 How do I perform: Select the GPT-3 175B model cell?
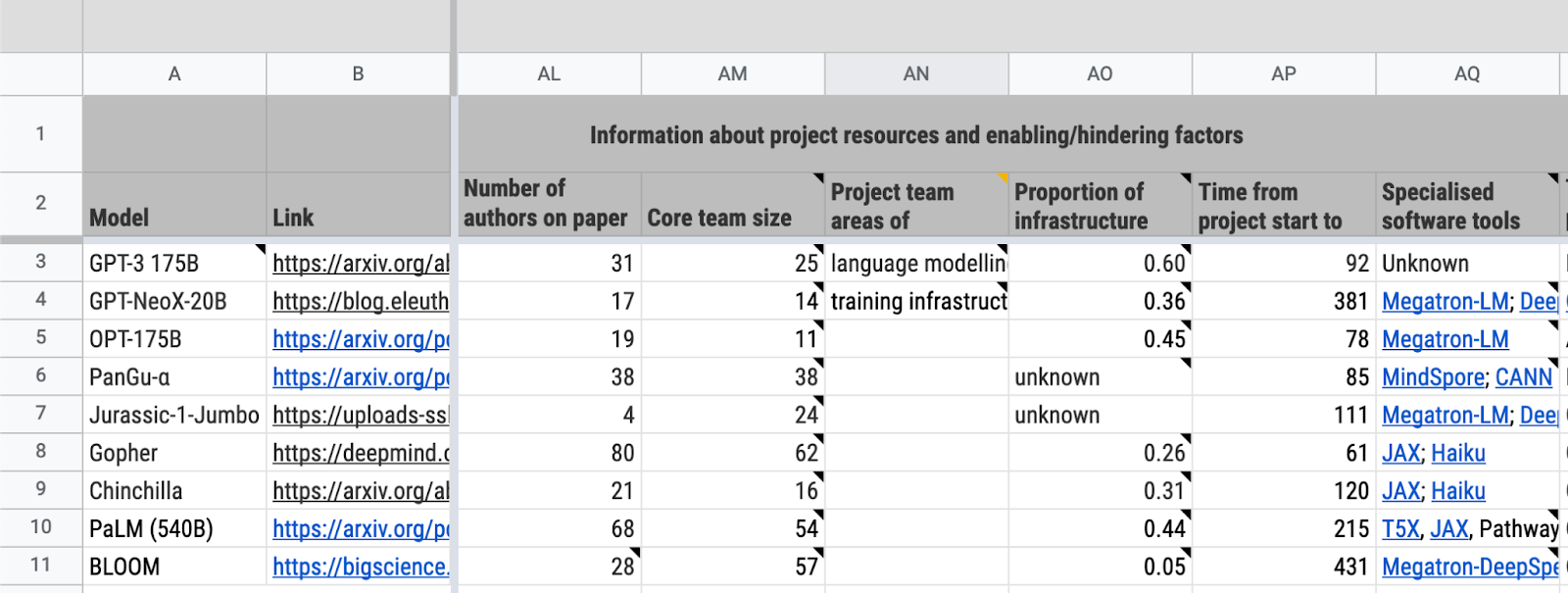(x=174, y=263)
